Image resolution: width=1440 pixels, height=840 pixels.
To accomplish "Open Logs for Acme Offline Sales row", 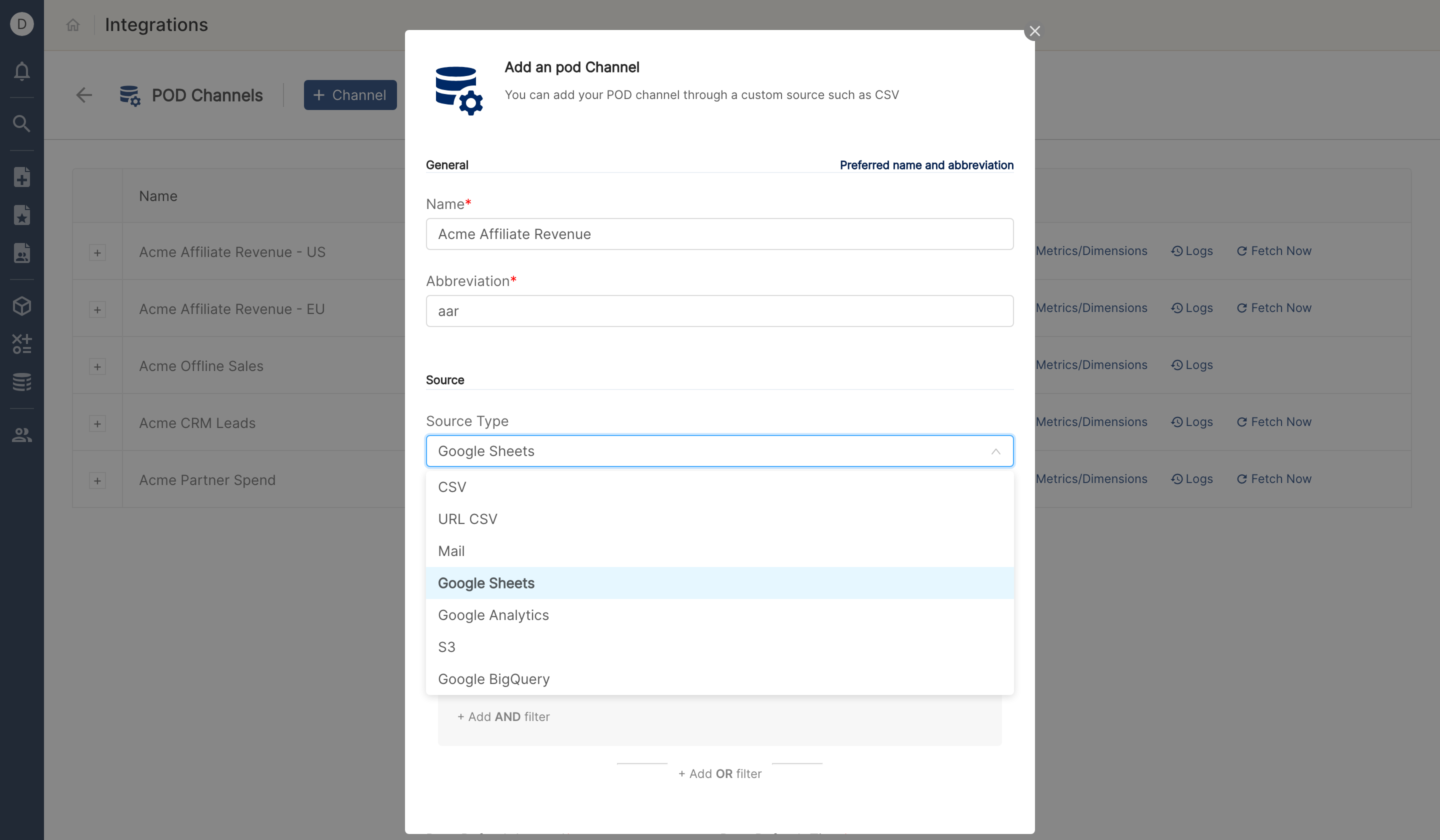I will click(1192, 364).
